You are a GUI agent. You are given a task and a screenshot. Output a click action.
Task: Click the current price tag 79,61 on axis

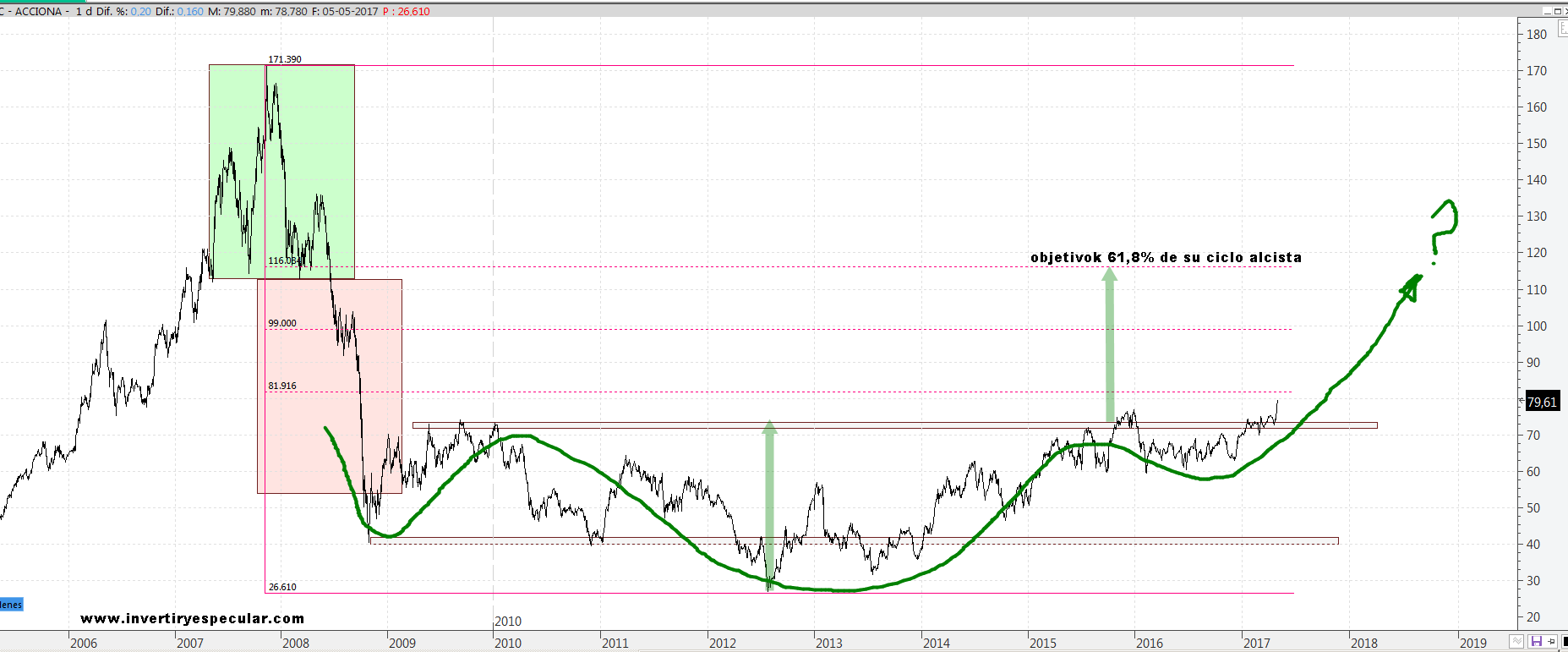1542,403
